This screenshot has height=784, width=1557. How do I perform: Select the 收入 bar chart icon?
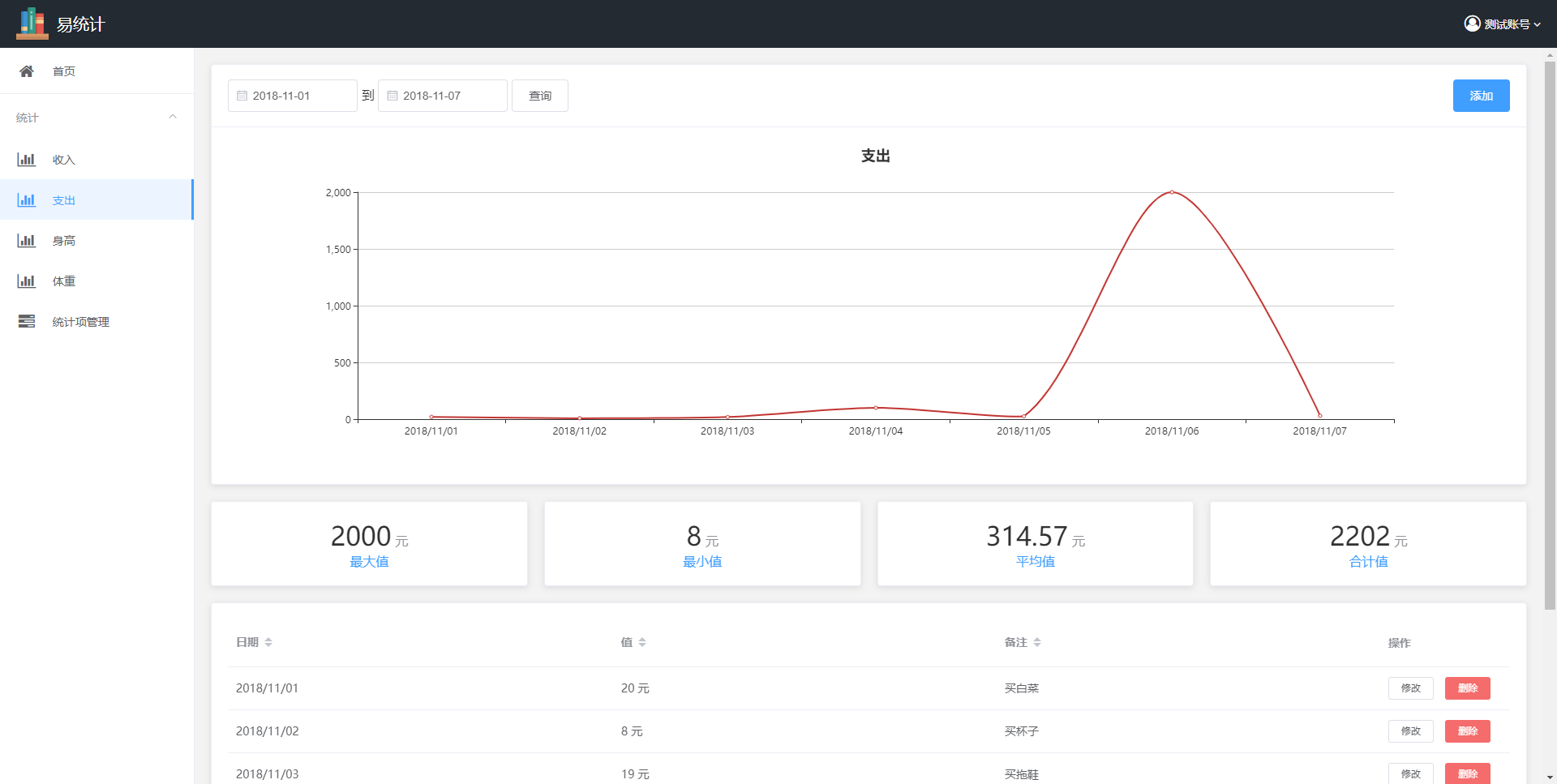click(x=27, y=160)
